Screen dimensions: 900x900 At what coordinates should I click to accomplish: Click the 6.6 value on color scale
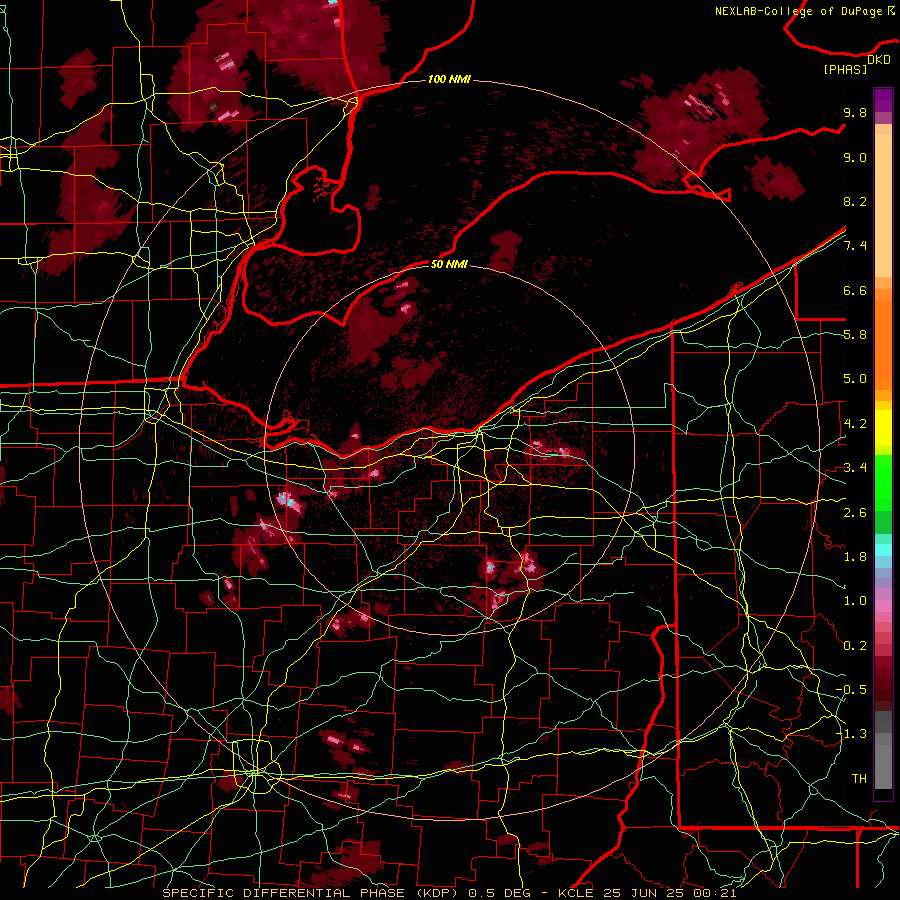855,290
